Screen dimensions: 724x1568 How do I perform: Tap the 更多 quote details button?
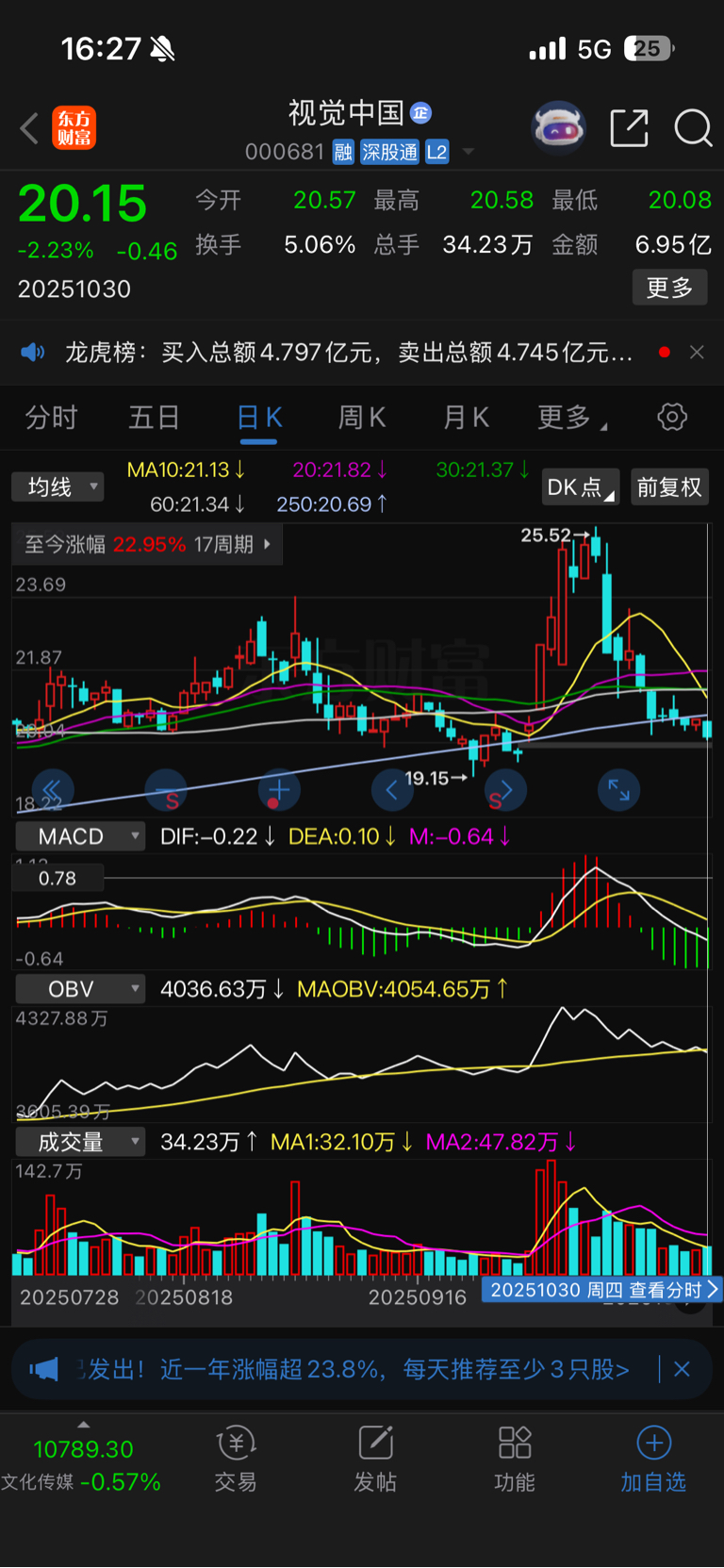point(669,287)
